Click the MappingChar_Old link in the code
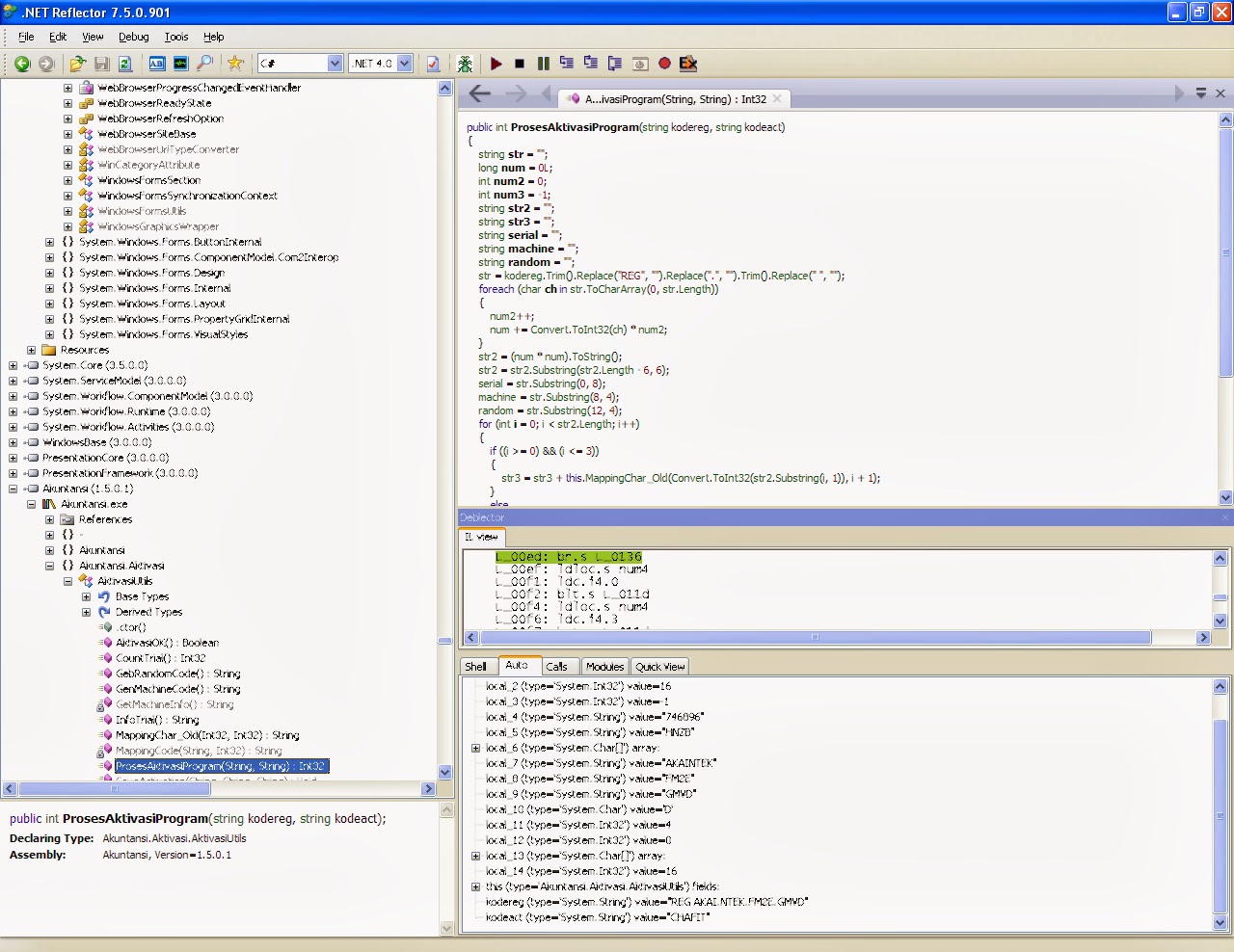 pos(627,478)
